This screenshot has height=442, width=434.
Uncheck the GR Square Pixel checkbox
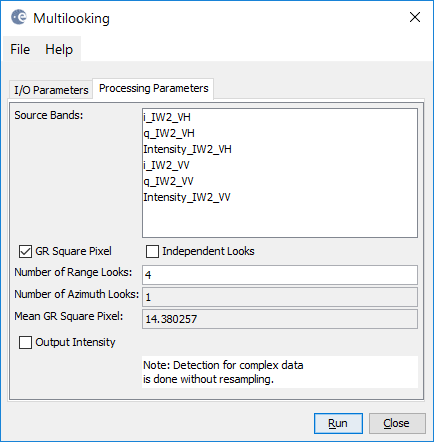(x=25, y=251)
